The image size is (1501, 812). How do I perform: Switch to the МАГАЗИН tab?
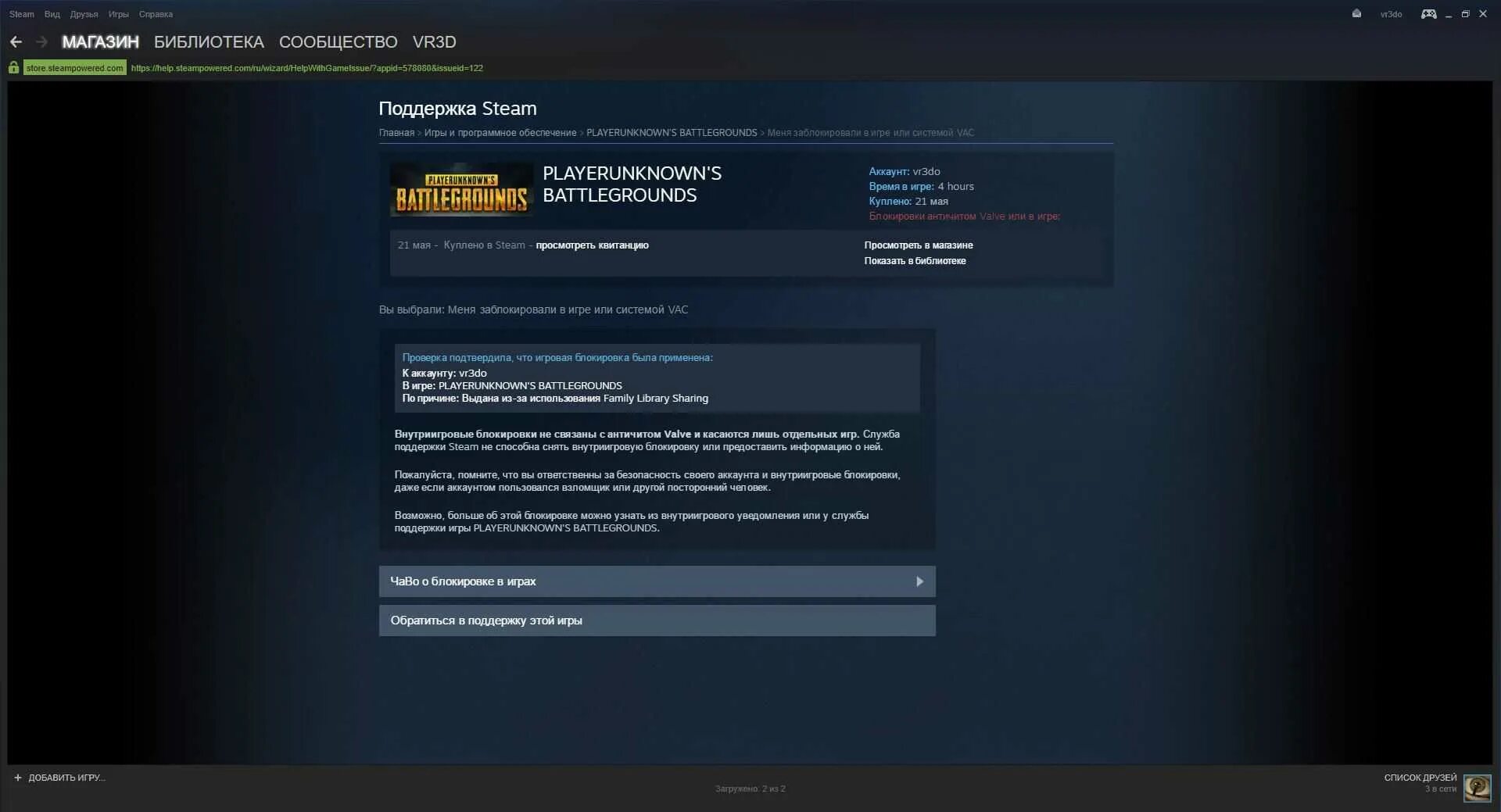100,42
